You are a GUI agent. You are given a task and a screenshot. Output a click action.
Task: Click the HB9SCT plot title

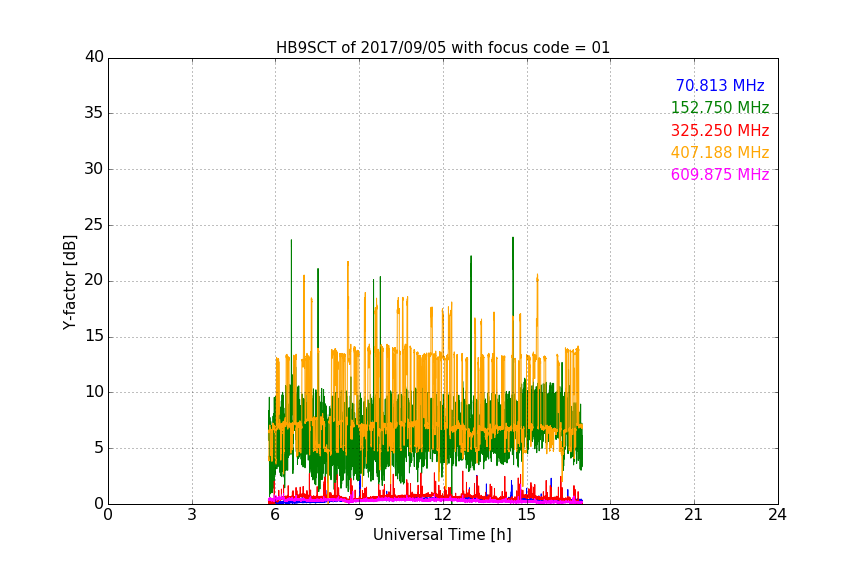click(x=443, y=48)
